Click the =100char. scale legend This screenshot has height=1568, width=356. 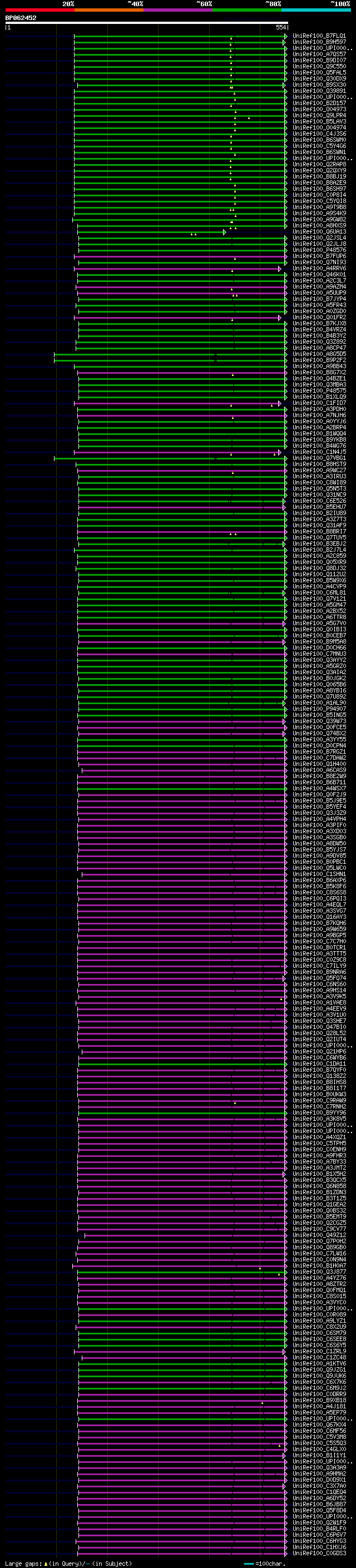pyautogui.click(x=264, y=1564)
